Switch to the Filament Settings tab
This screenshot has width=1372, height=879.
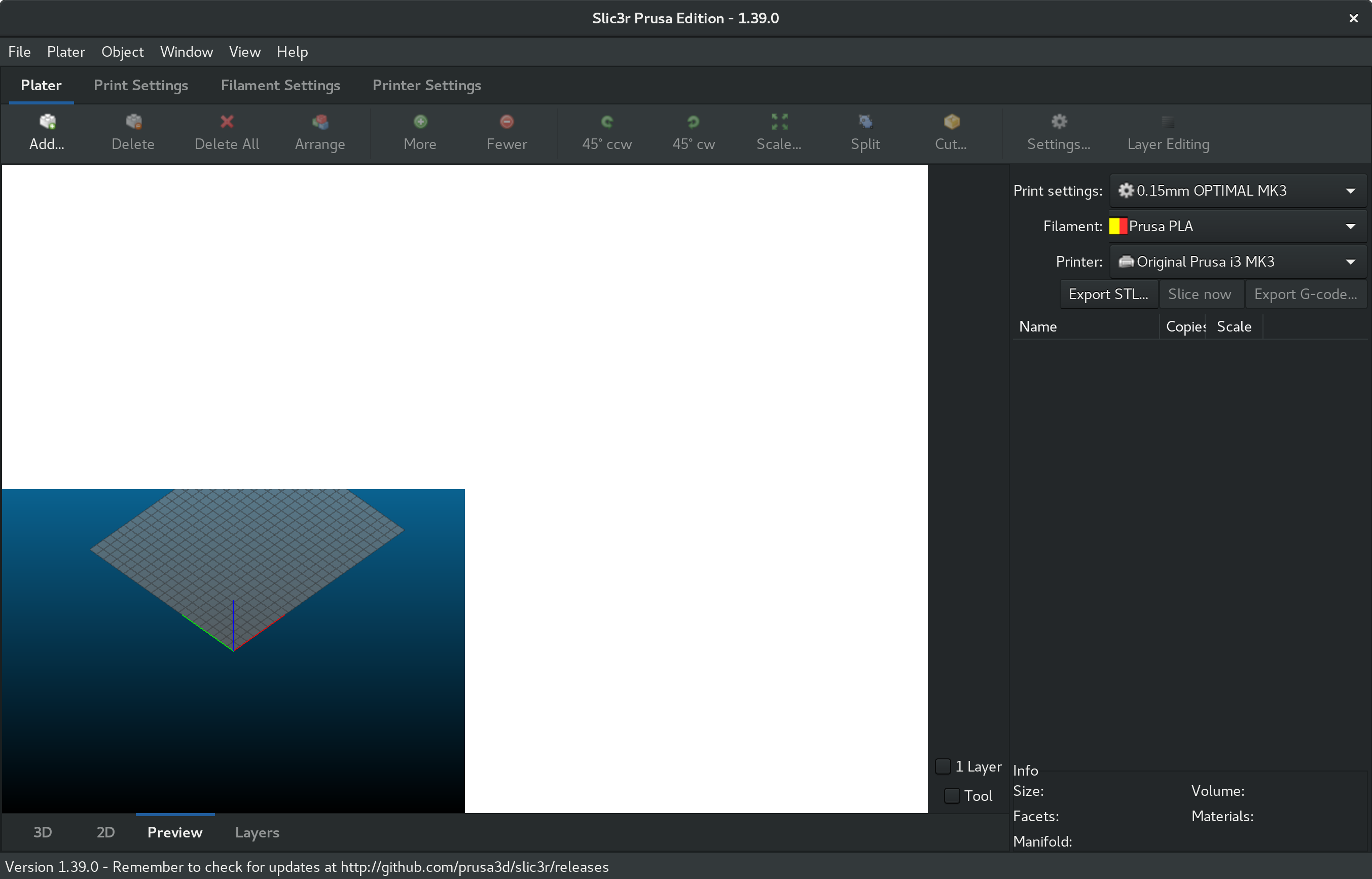[280, 85]
